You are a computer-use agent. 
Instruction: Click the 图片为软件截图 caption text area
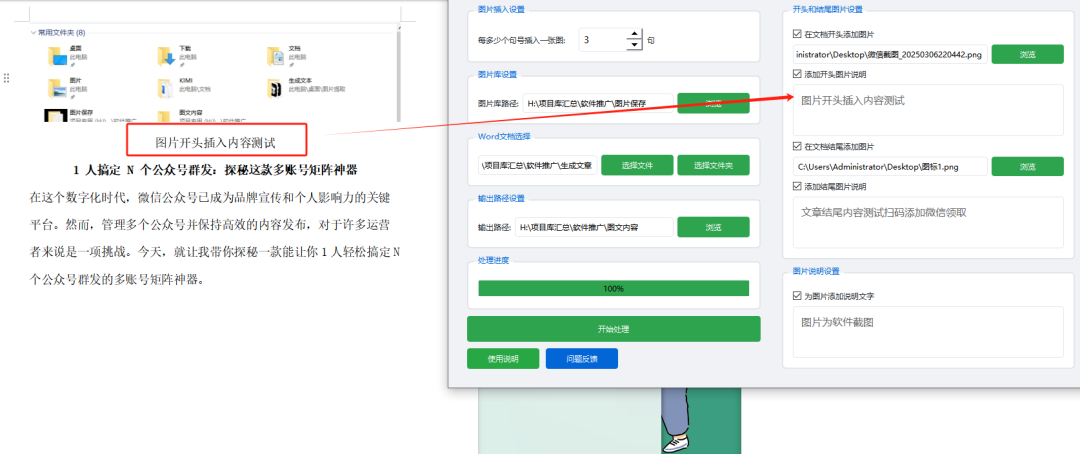tap(928, 332)
